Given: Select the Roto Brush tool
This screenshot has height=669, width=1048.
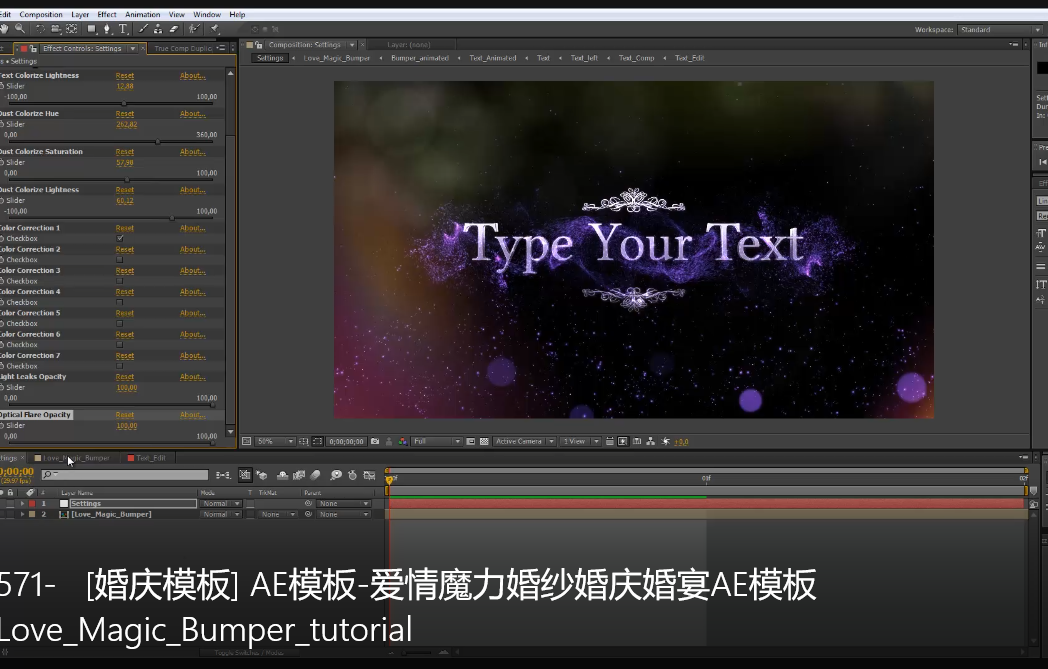Looking at the screenshot, I should point(194,29).
